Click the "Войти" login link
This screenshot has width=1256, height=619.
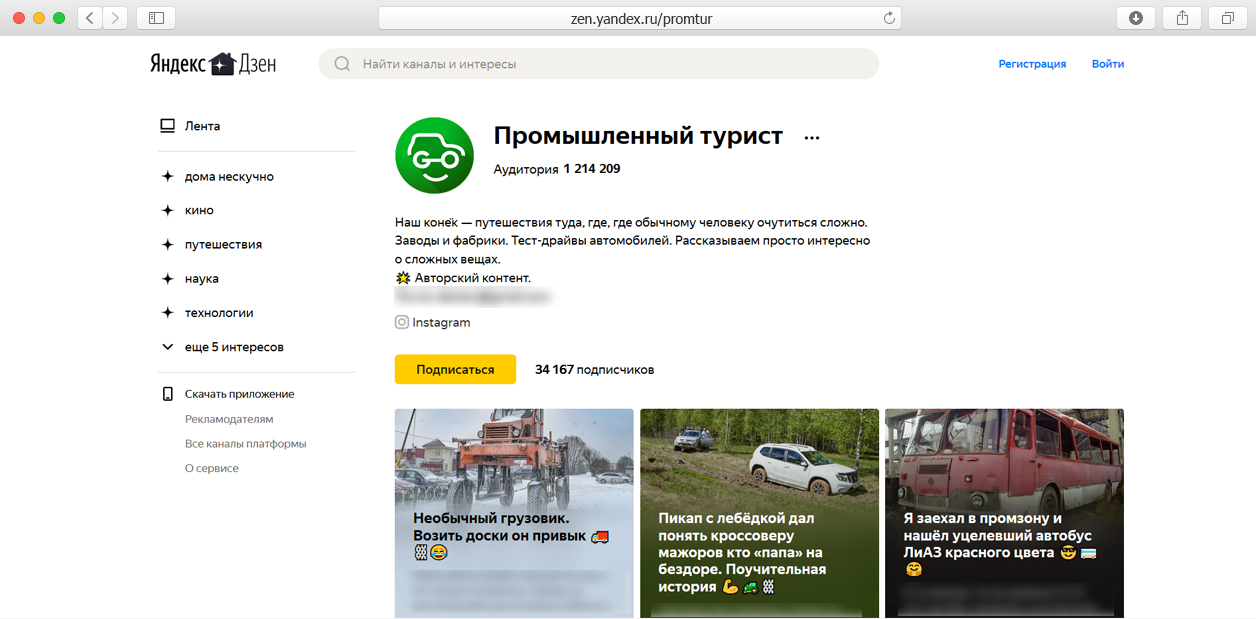pos(1107,64)
